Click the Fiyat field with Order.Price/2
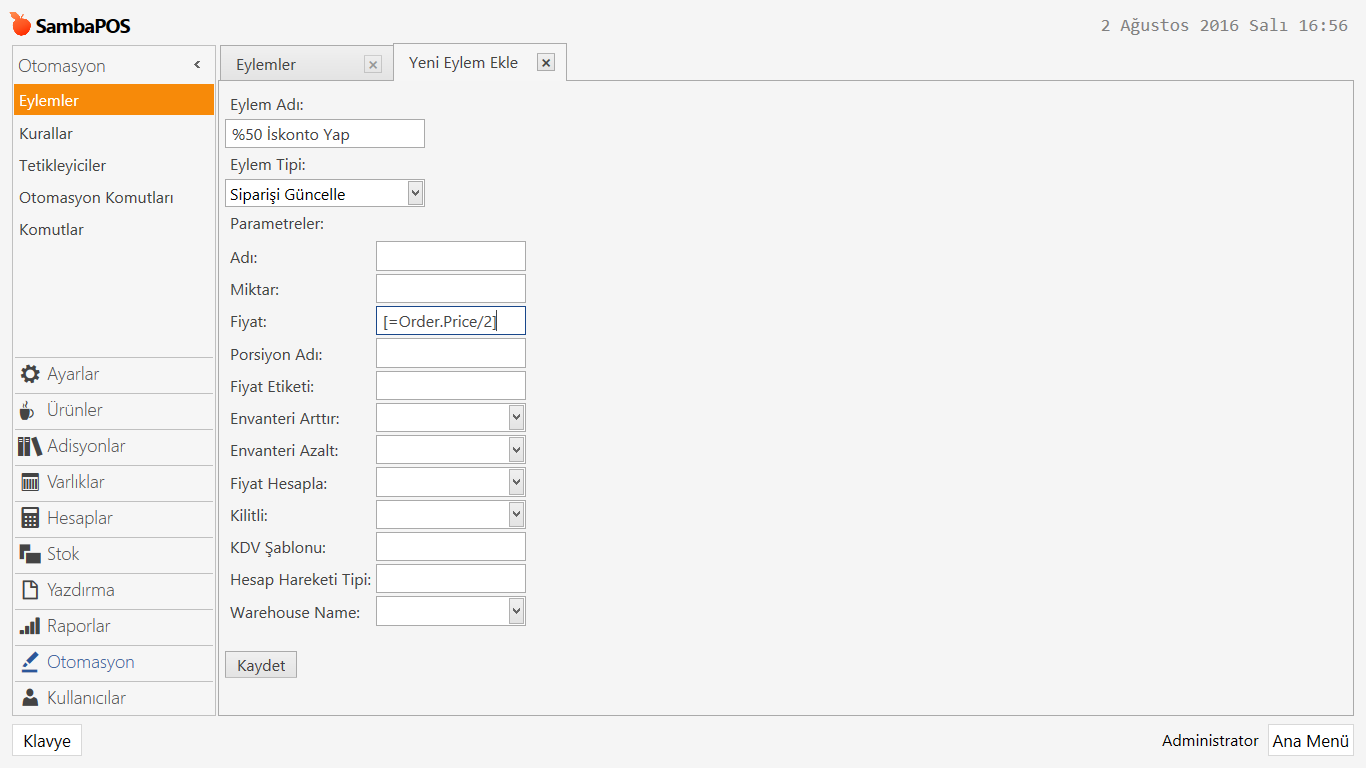The width and height of the screenshot is (1366, 768). click(451, 320)
